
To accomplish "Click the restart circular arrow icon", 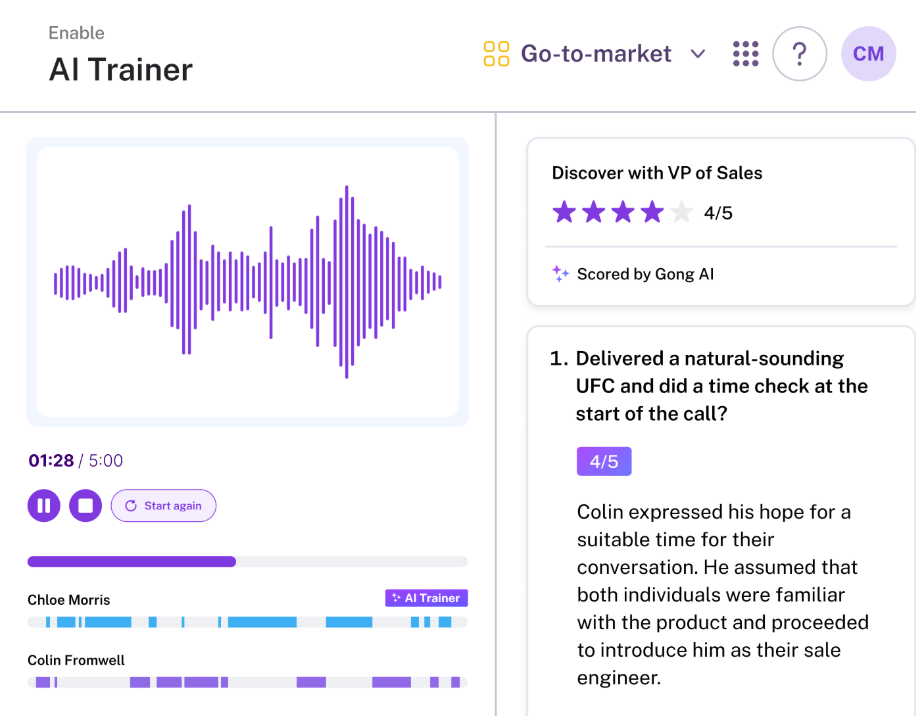I will click(x=133, y=505).
